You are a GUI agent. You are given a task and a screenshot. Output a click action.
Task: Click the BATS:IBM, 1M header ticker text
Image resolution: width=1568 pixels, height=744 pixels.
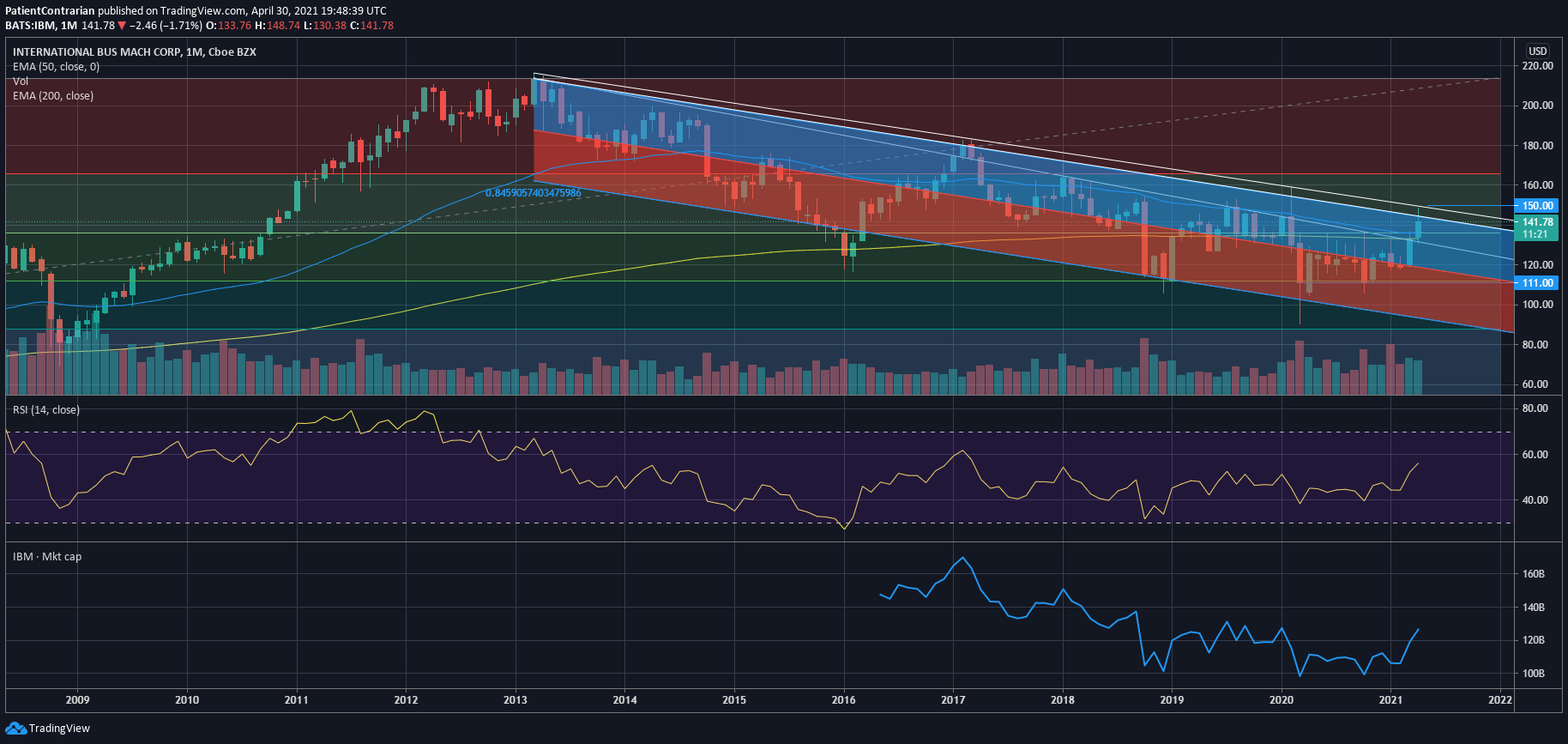(41, 26)
